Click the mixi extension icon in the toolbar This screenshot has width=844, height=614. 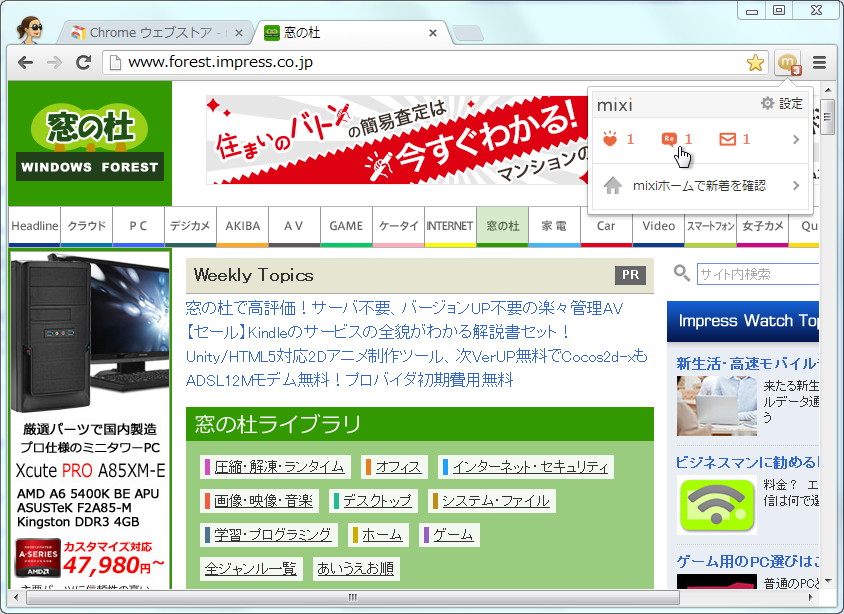pos(788,62)
